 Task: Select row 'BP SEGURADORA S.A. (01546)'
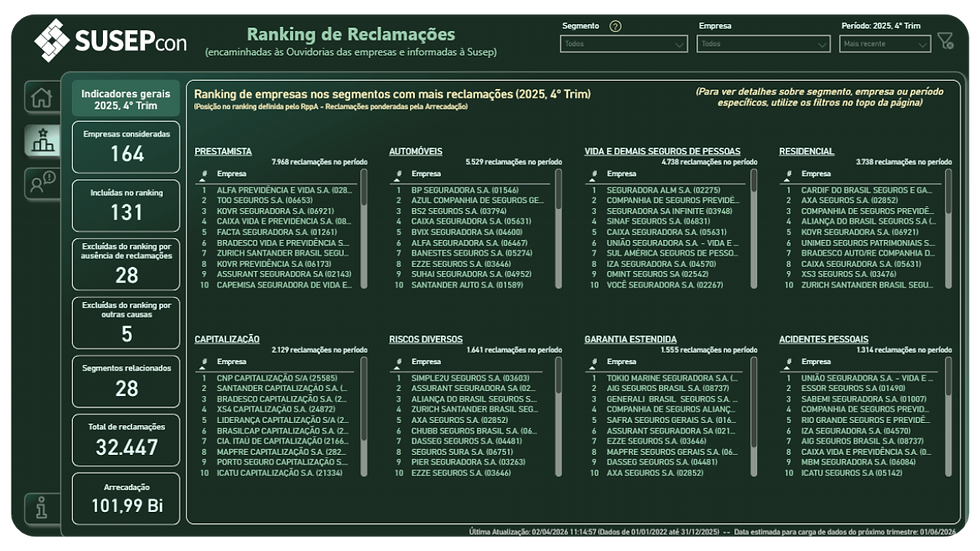(472, 190)
